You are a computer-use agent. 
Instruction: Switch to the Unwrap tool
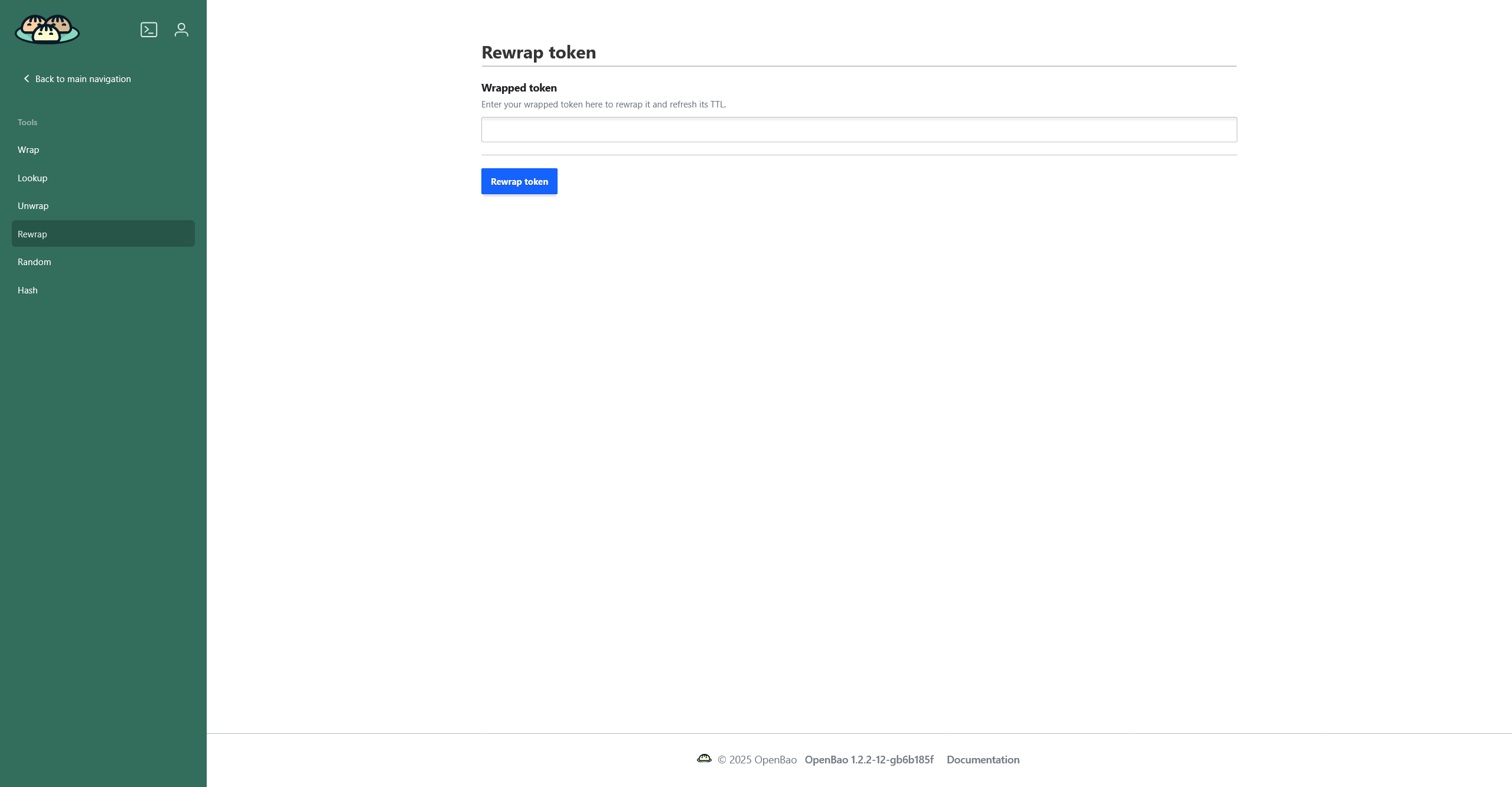click(x=33, y=206)
